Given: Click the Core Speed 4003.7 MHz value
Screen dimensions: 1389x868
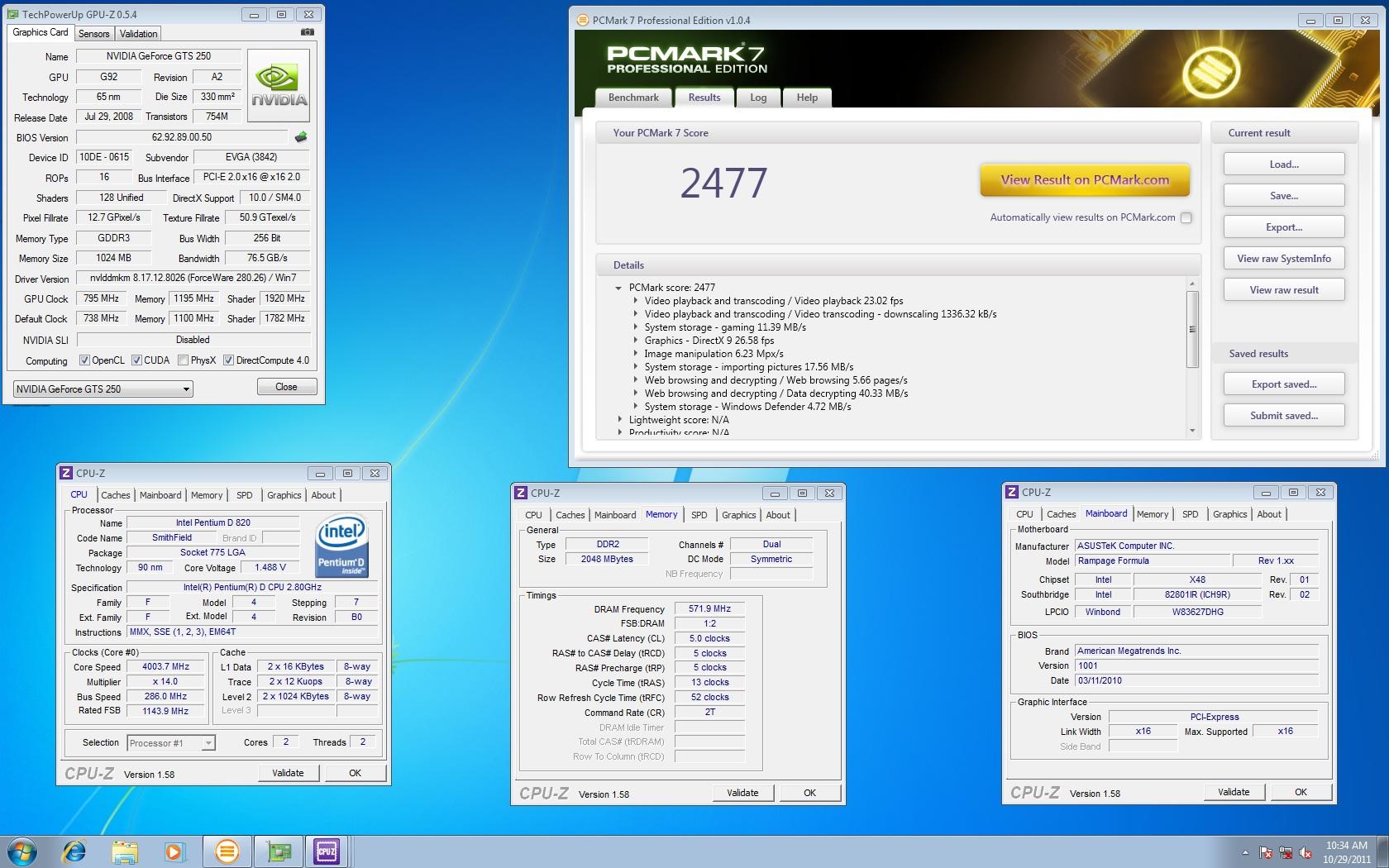Looking at the screenshot, I should (x=165, y=667).
